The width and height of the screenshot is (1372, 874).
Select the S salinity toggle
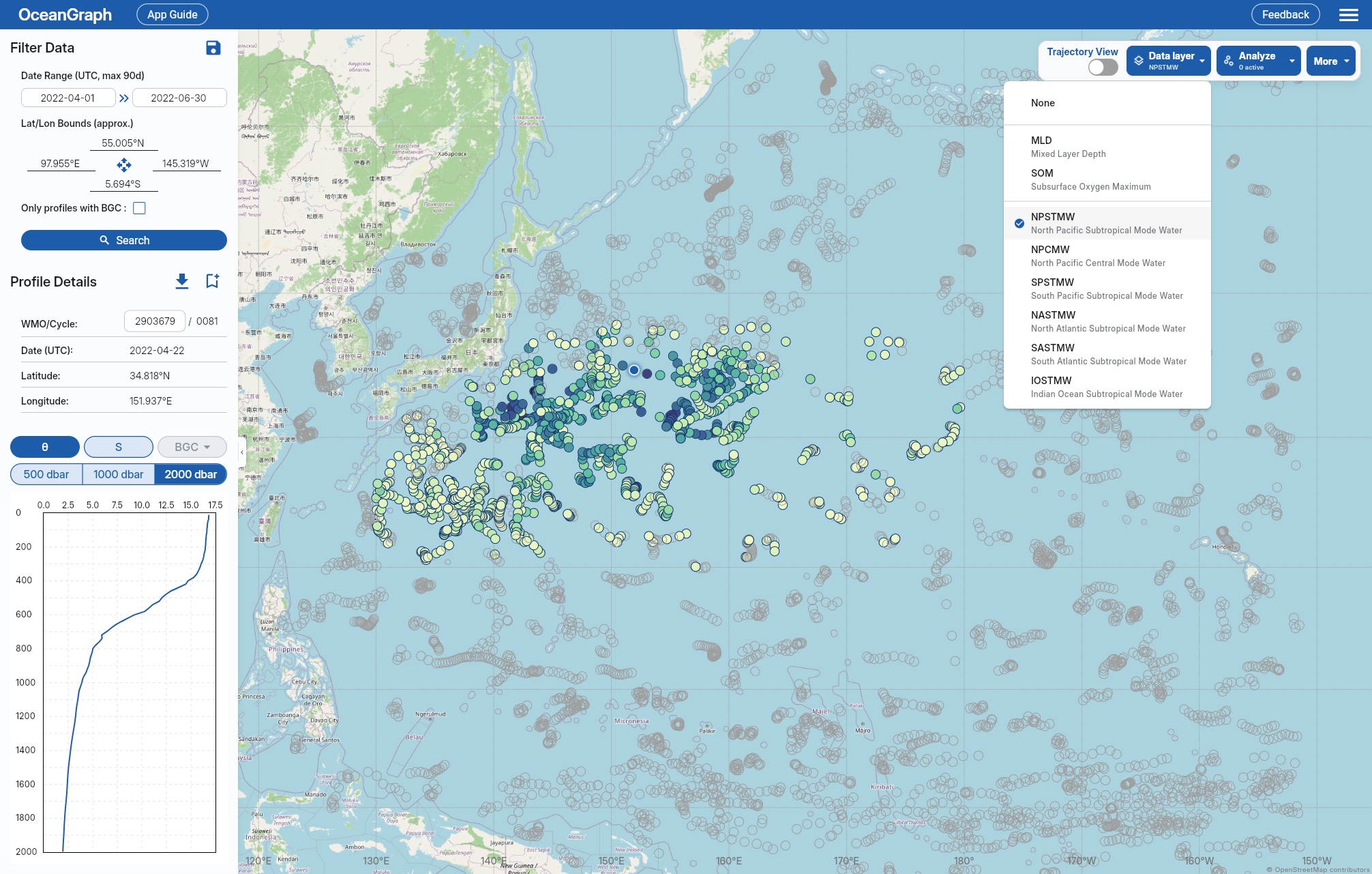(119, 447)
